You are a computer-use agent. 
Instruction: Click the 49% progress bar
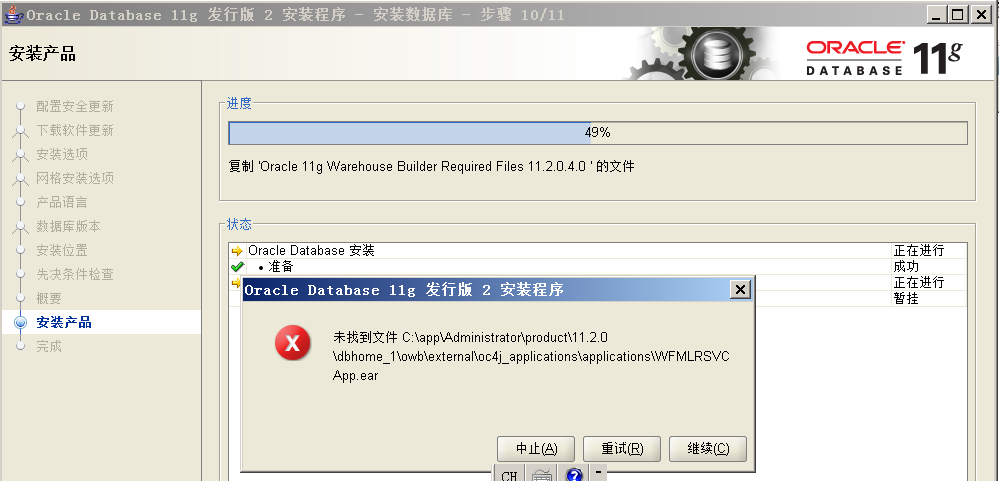pyautogui.click(x=598, y=133)
